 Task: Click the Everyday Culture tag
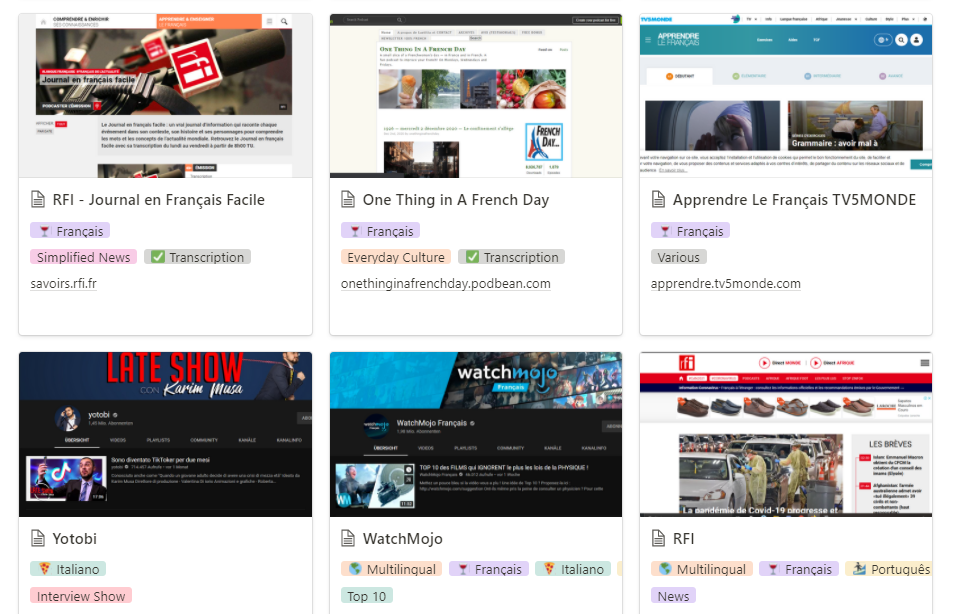coord(396,257)
